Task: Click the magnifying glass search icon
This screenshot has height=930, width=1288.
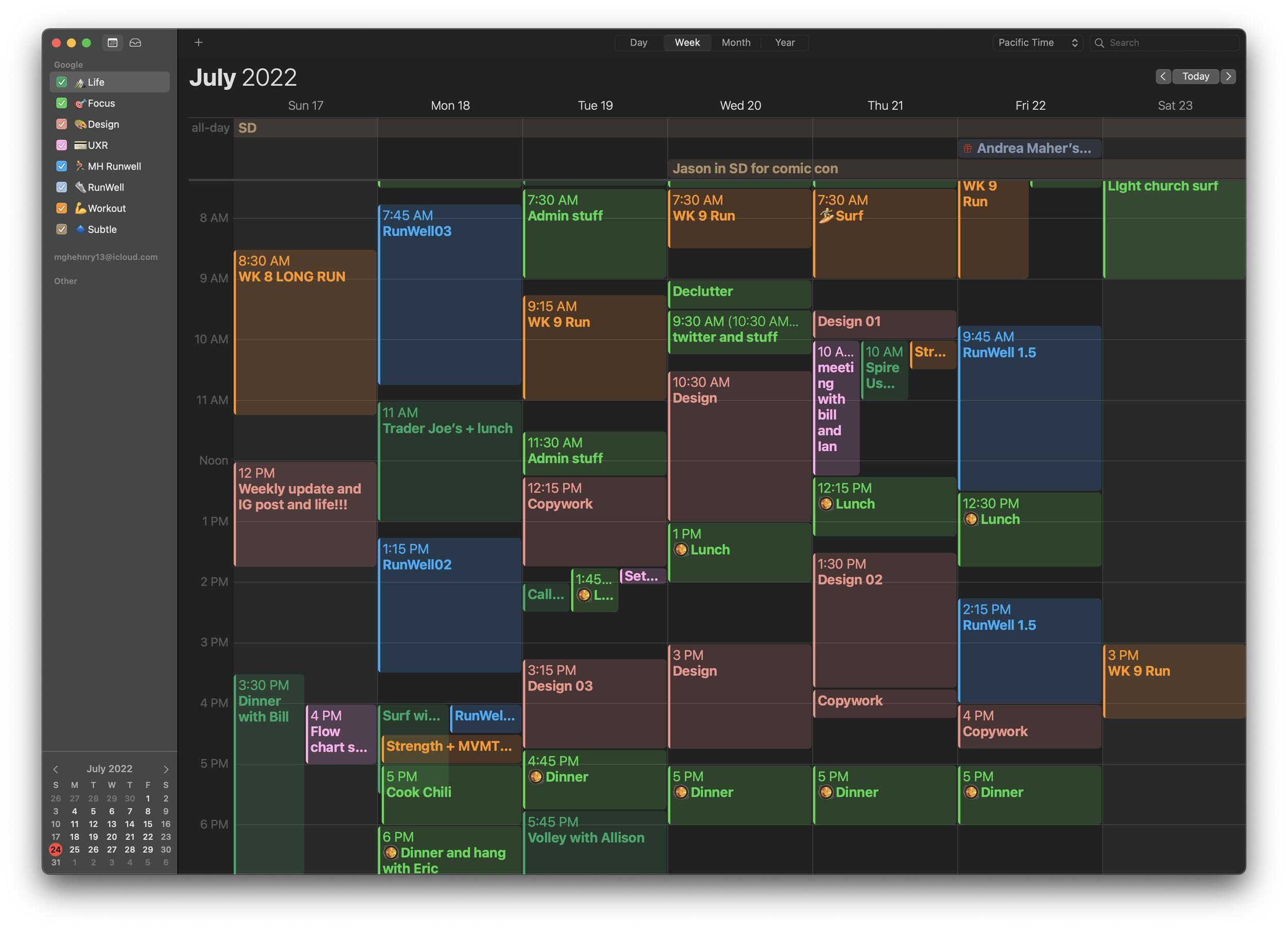Action: (1099, 43)
